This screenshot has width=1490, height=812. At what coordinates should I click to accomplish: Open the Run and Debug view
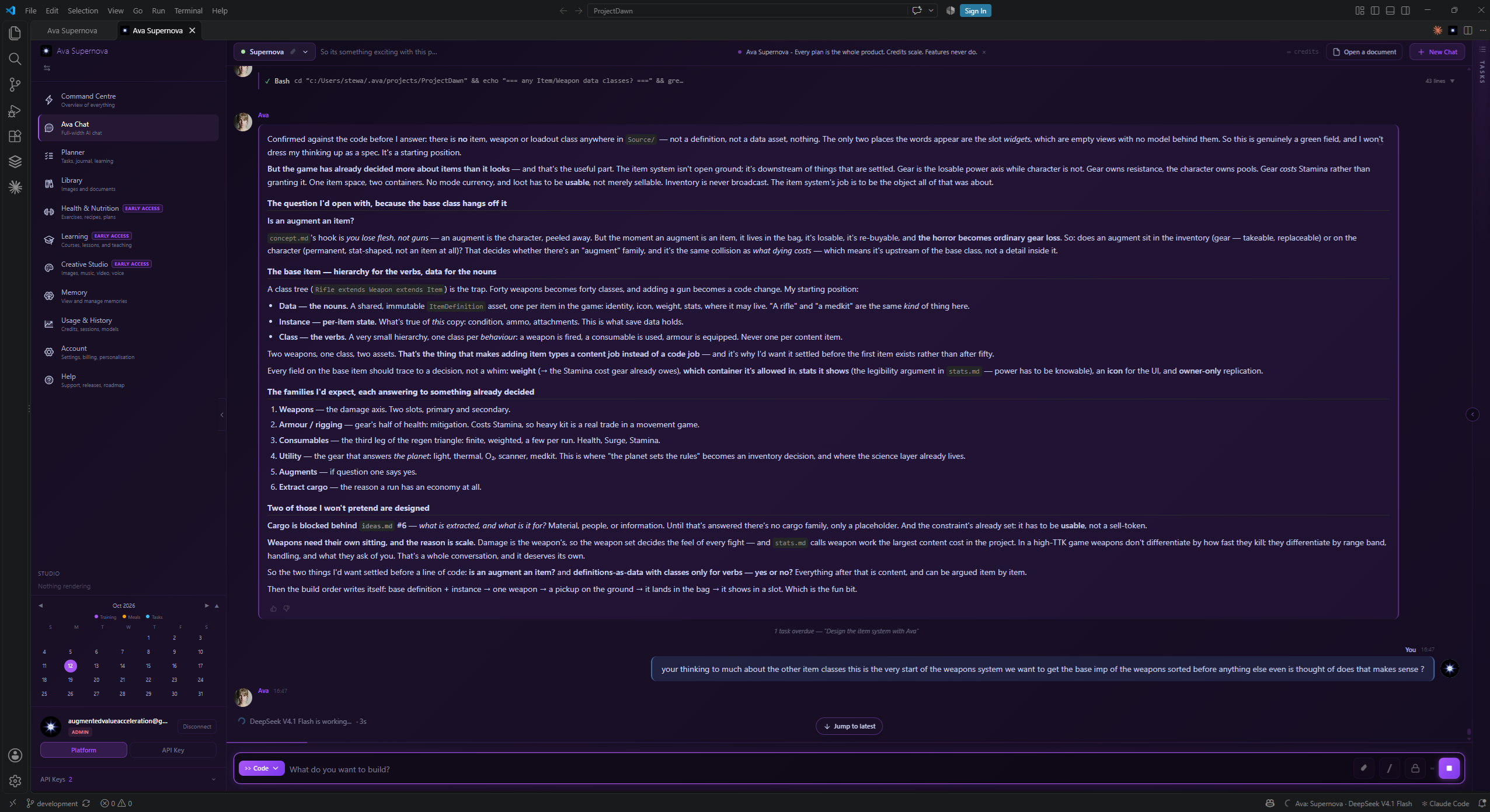click(15, 110)
